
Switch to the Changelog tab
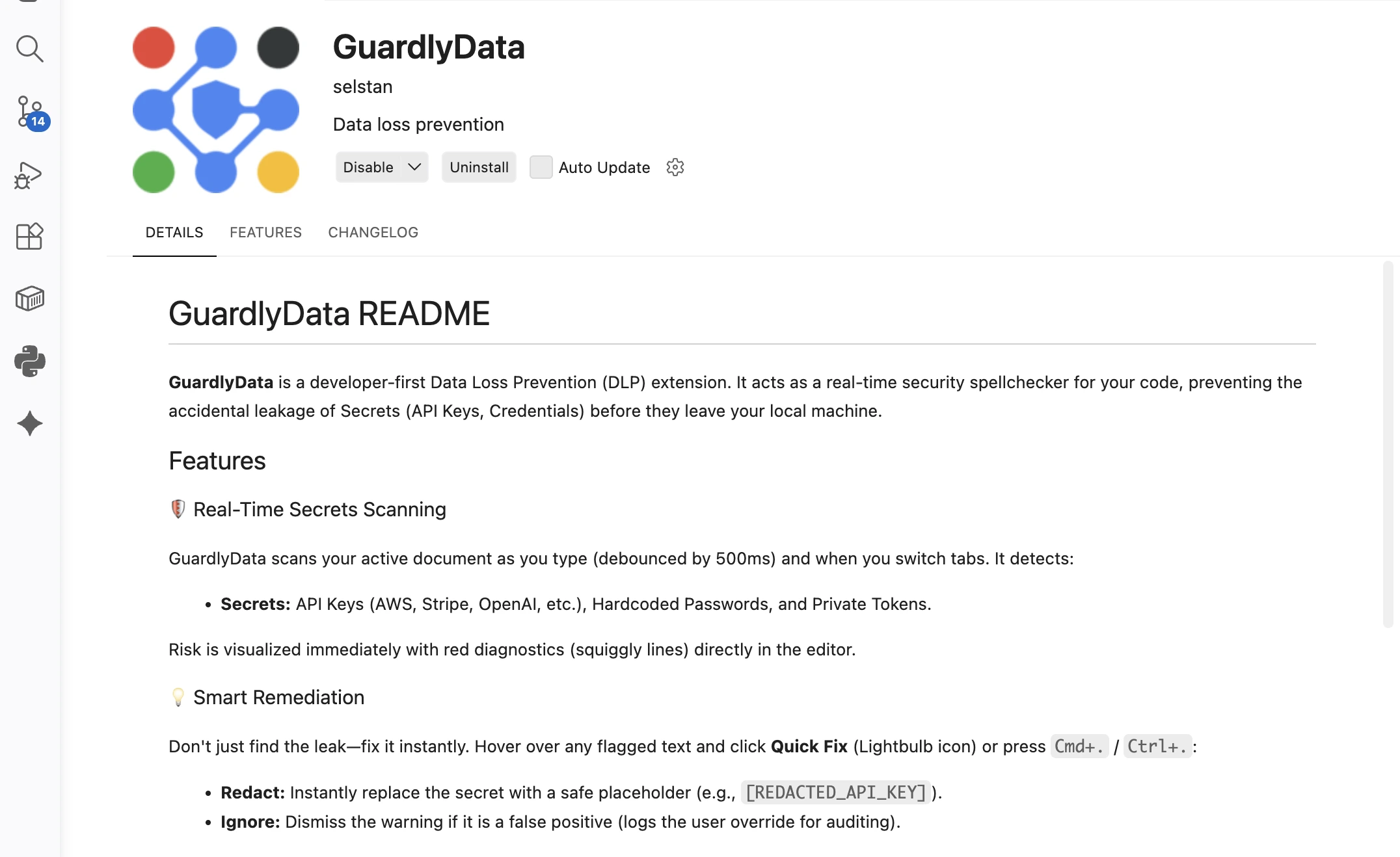point(373,232)
